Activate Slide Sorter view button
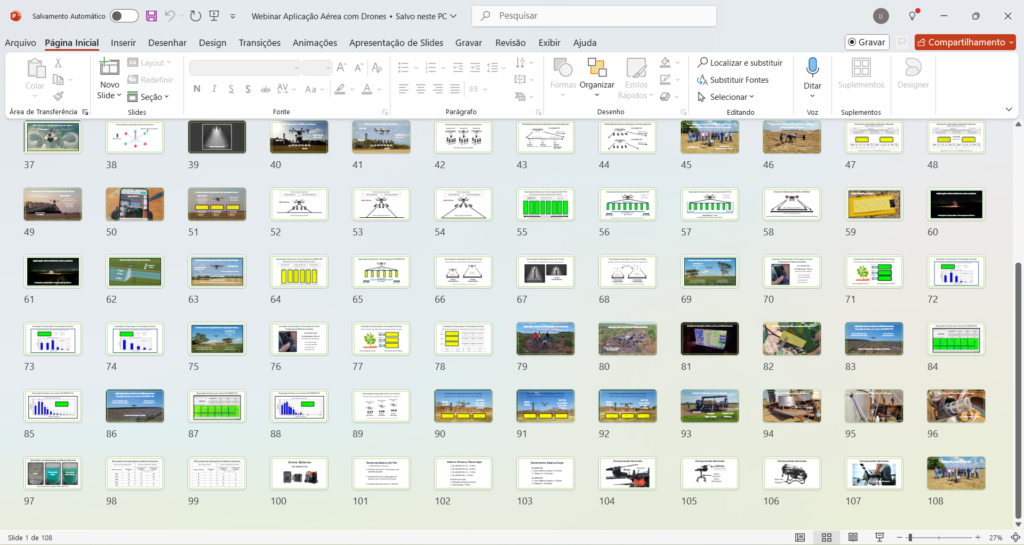 click(x=825, y=537)
